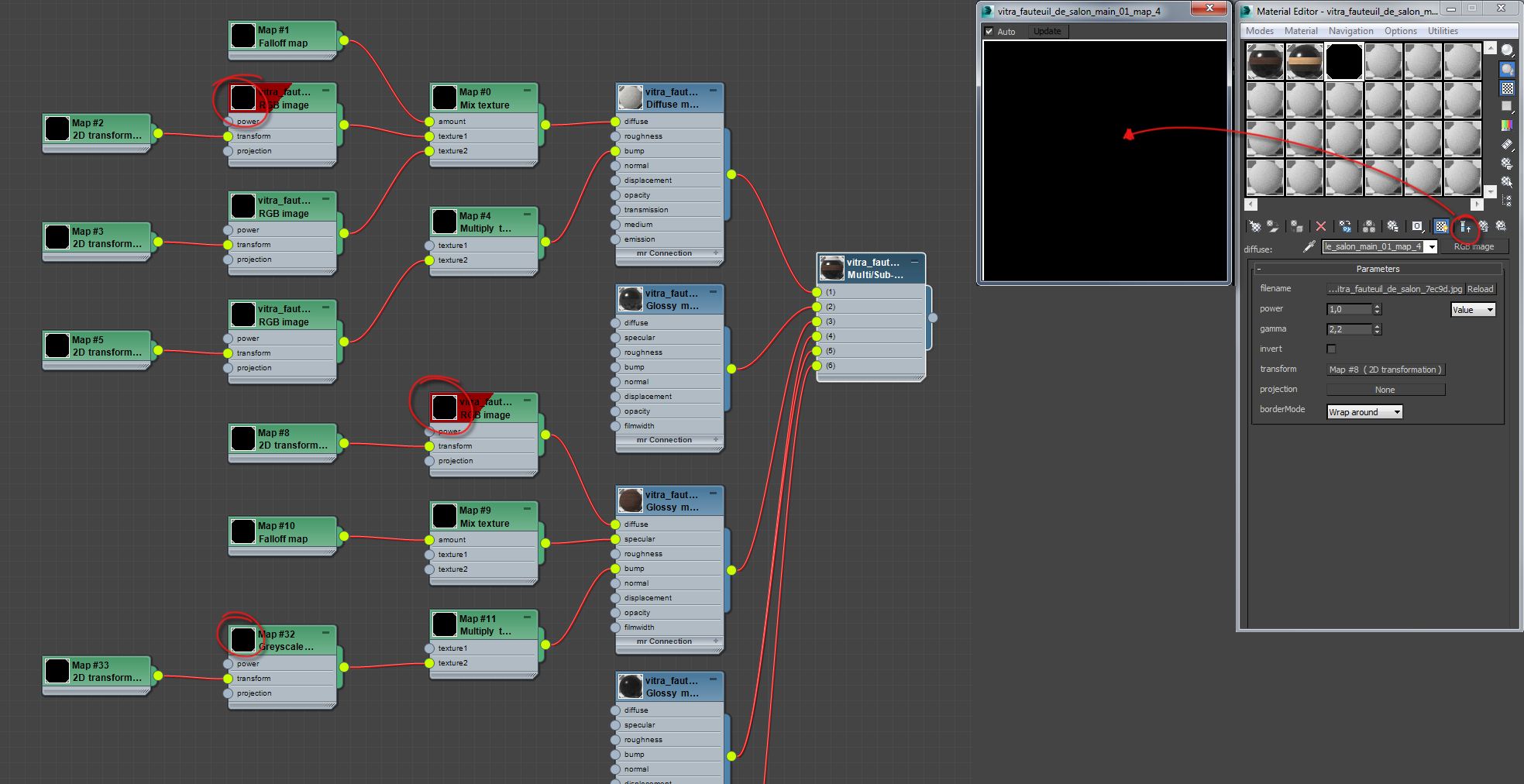Click Assign Material to Selection icon

click(1297, 226)
